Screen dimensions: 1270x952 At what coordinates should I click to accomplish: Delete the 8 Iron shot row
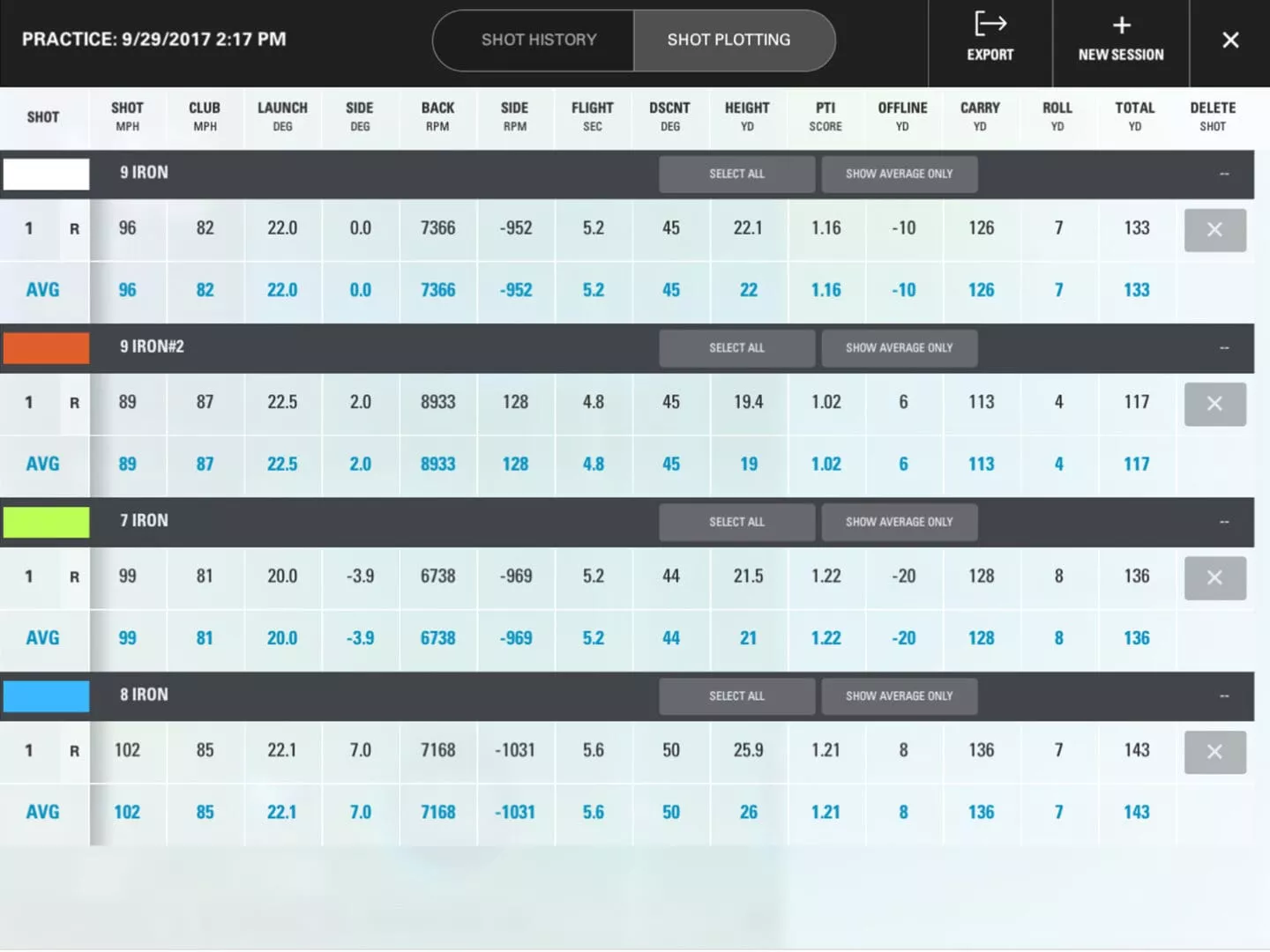[1214, 752]
